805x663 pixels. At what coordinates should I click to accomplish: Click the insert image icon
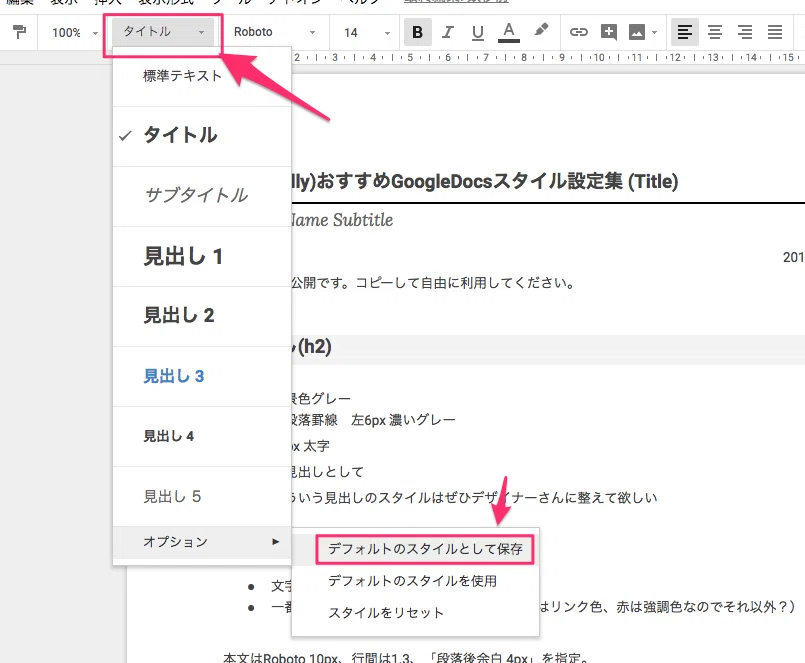point(637,32)
